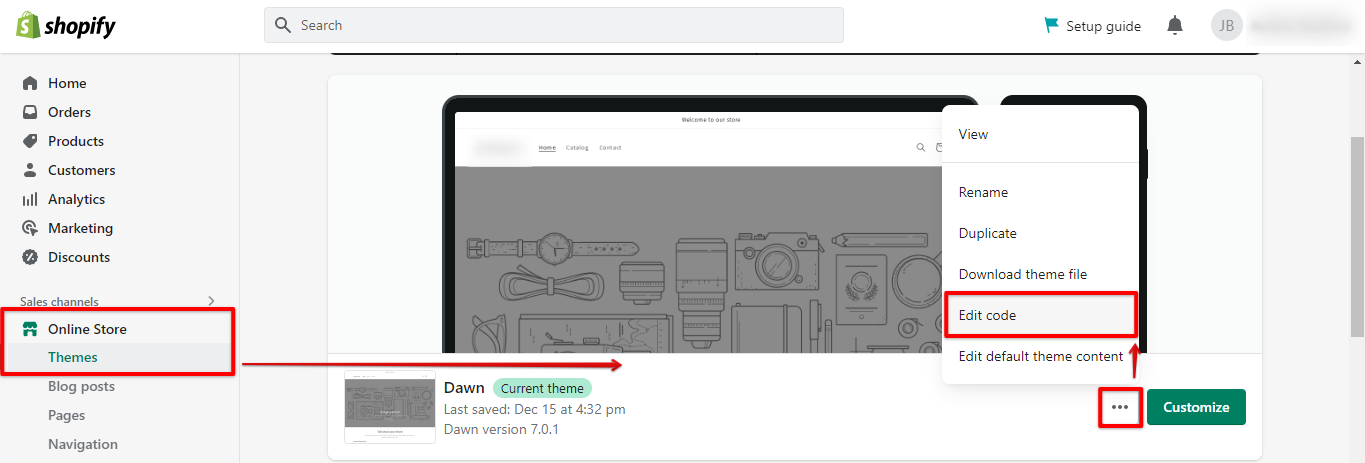This screenshot has height=463, width=1365.
Task: Click Dawn version 7.0.1 text
Action: (x=501, y=429)
